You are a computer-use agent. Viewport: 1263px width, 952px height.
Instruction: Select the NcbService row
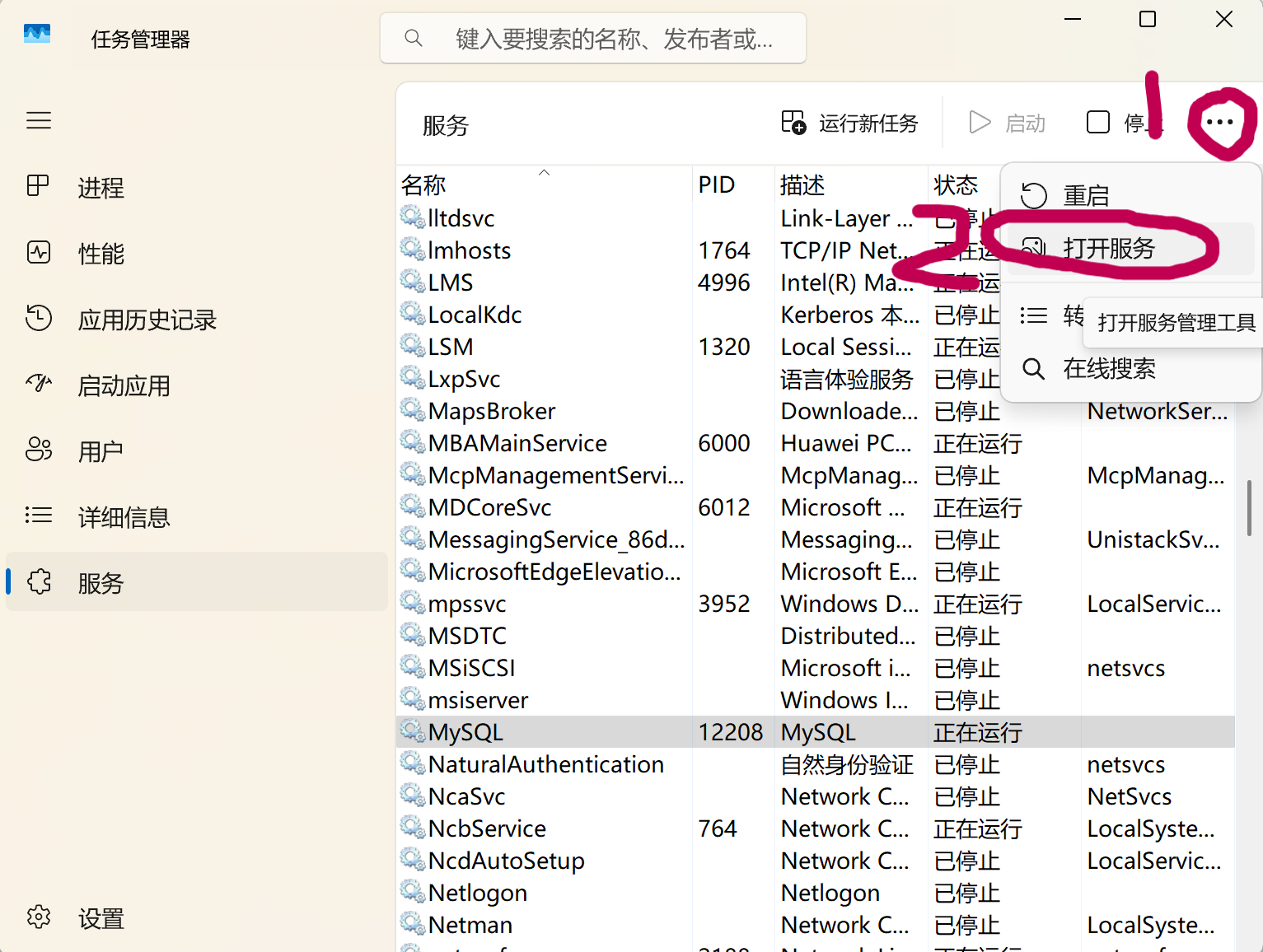[x=816, y=828]
